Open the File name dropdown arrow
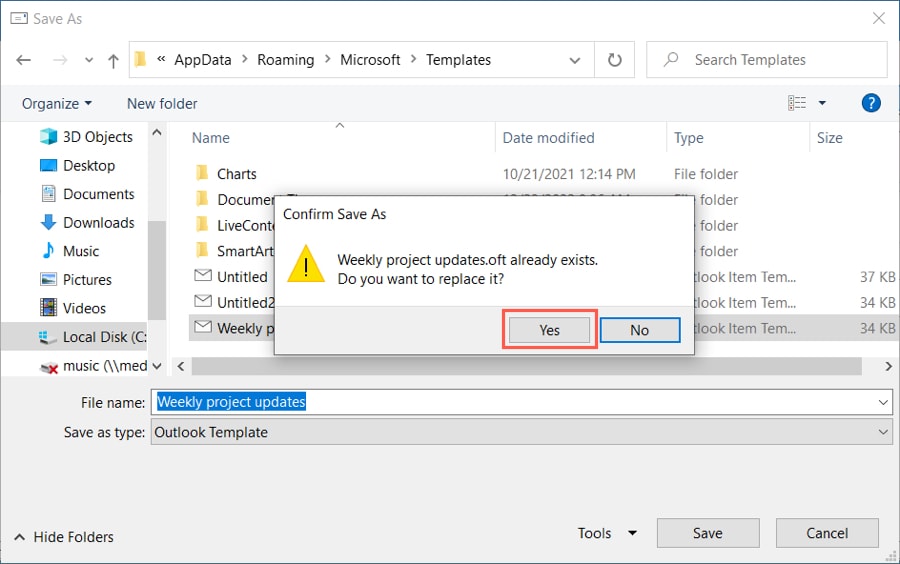Screen dimensions: 900x564 coord(883,402)
